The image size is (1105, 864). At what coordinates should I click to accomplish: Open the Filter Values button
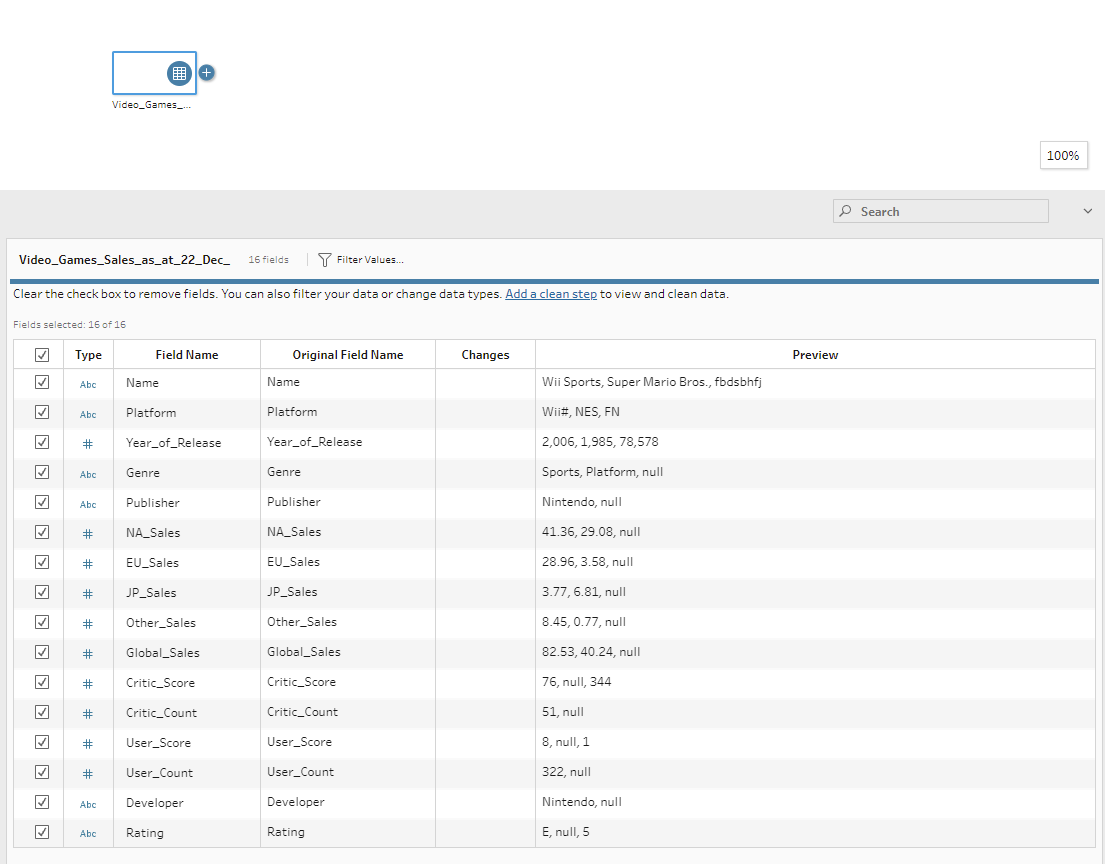(x=361, y=260)
